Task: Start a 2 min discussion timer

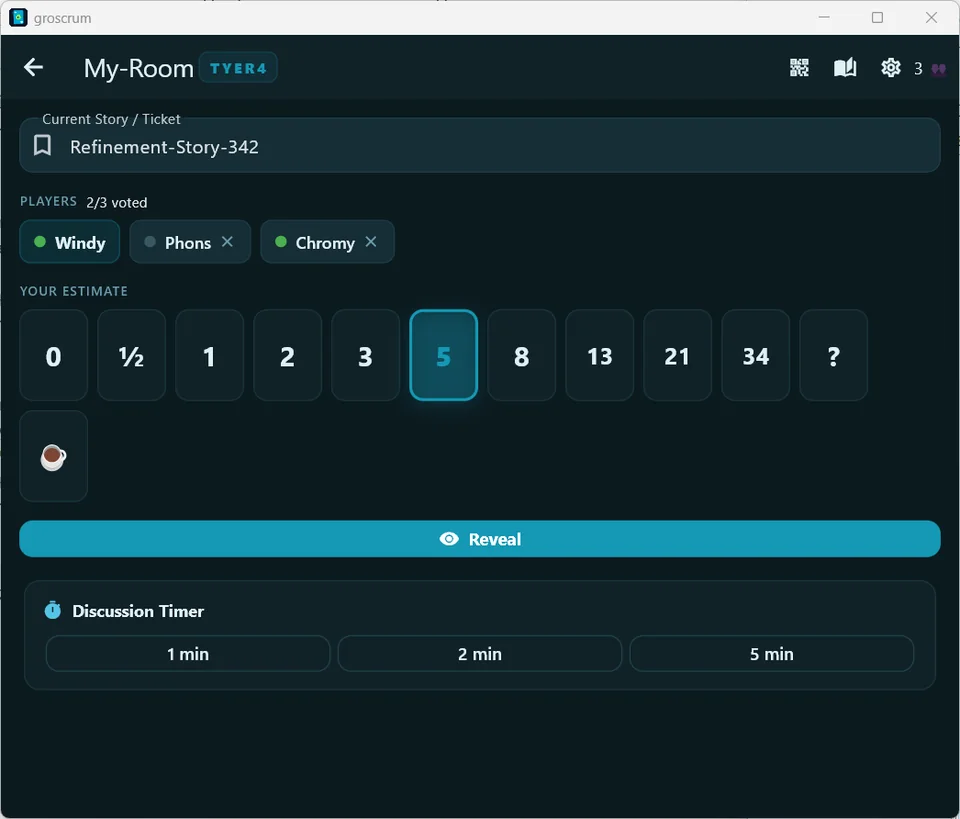Action: tap(479, 654)
